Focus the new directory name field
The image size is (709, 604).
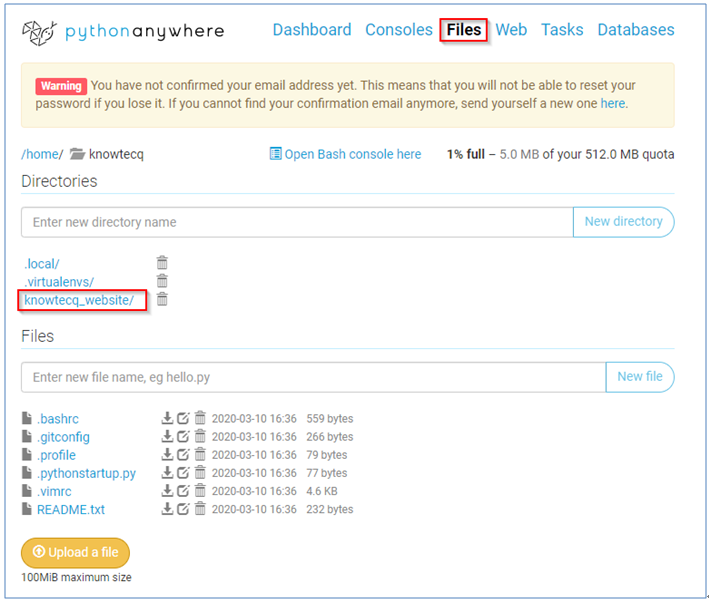coord(297,222)
